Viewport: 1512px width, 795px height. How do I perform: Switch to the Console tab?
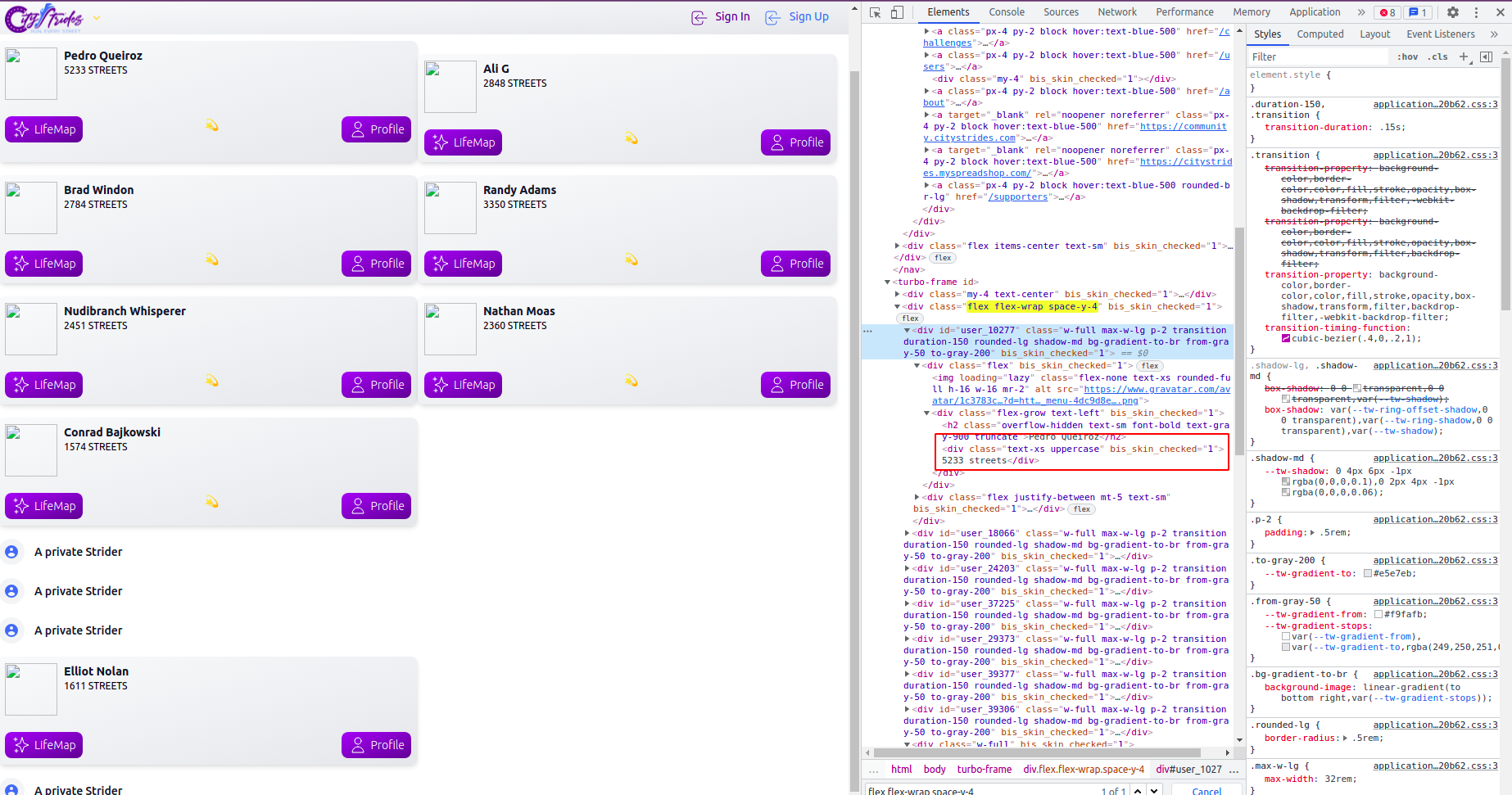click(x=1007, y=12)
